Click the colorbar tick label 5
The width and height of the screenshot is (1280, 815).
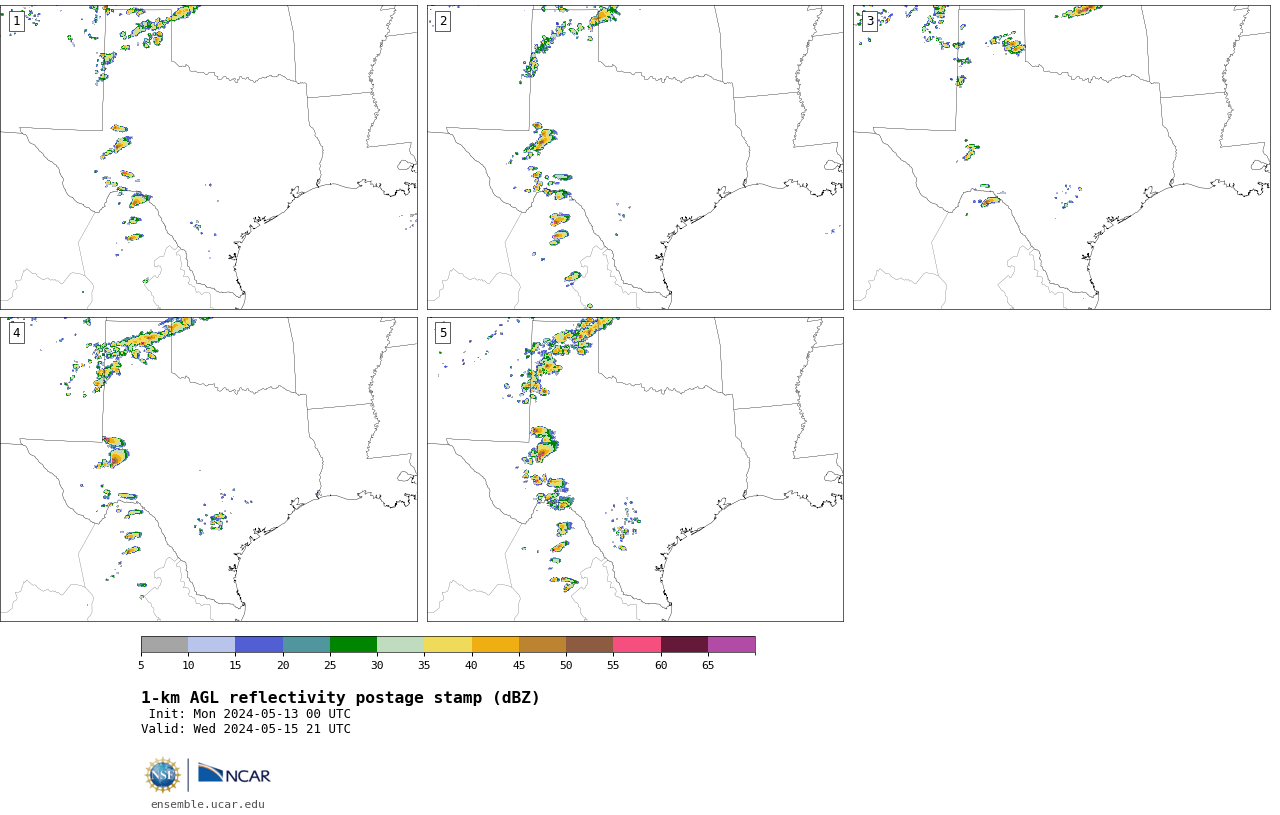click(x=141, y=665)
